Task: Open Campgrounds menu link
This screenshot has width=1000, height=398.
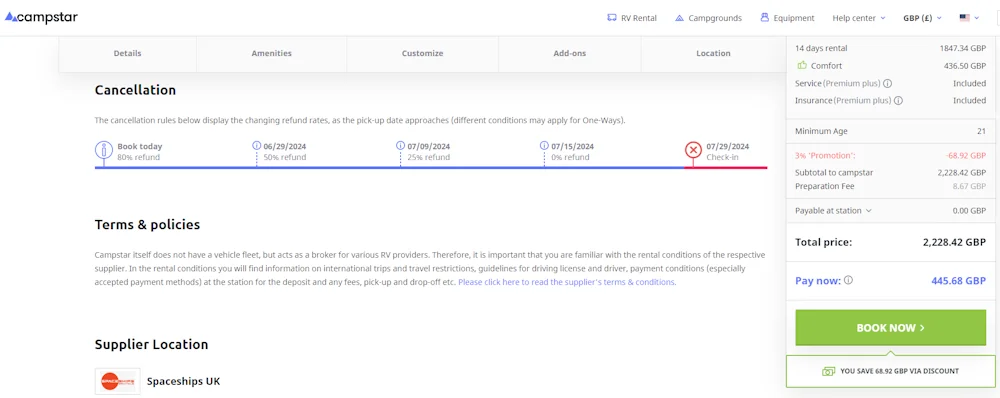Action: (x=715, y=18)
